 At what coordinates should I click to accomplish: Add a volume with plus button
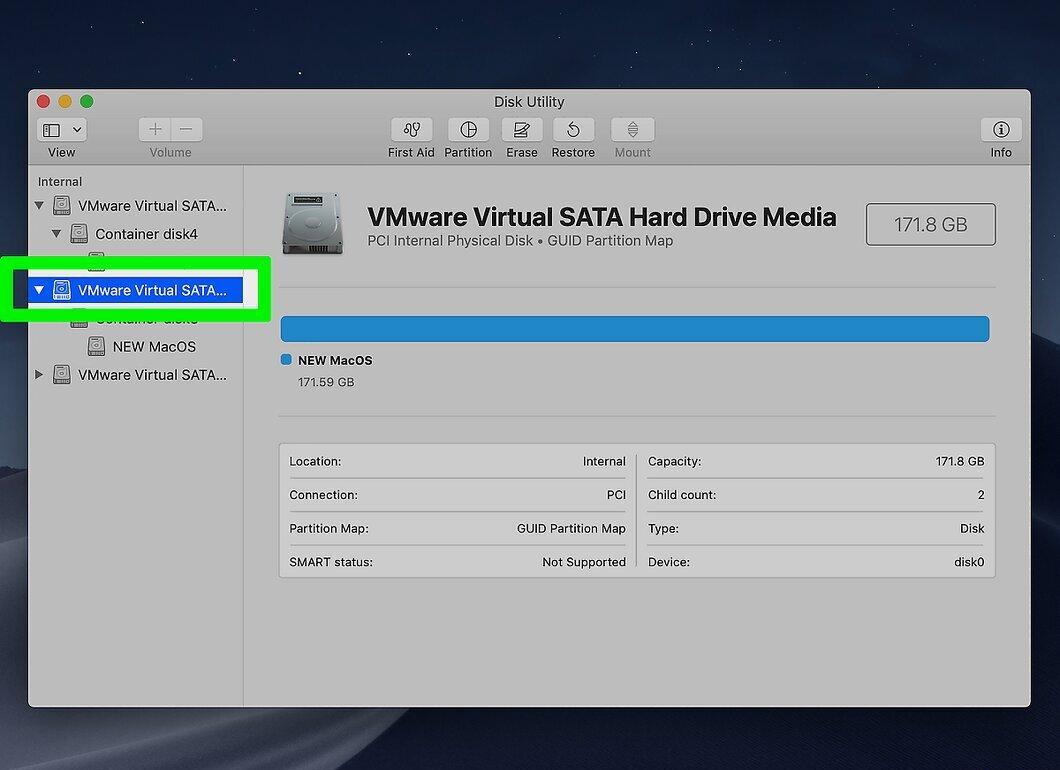pos(155,129)
